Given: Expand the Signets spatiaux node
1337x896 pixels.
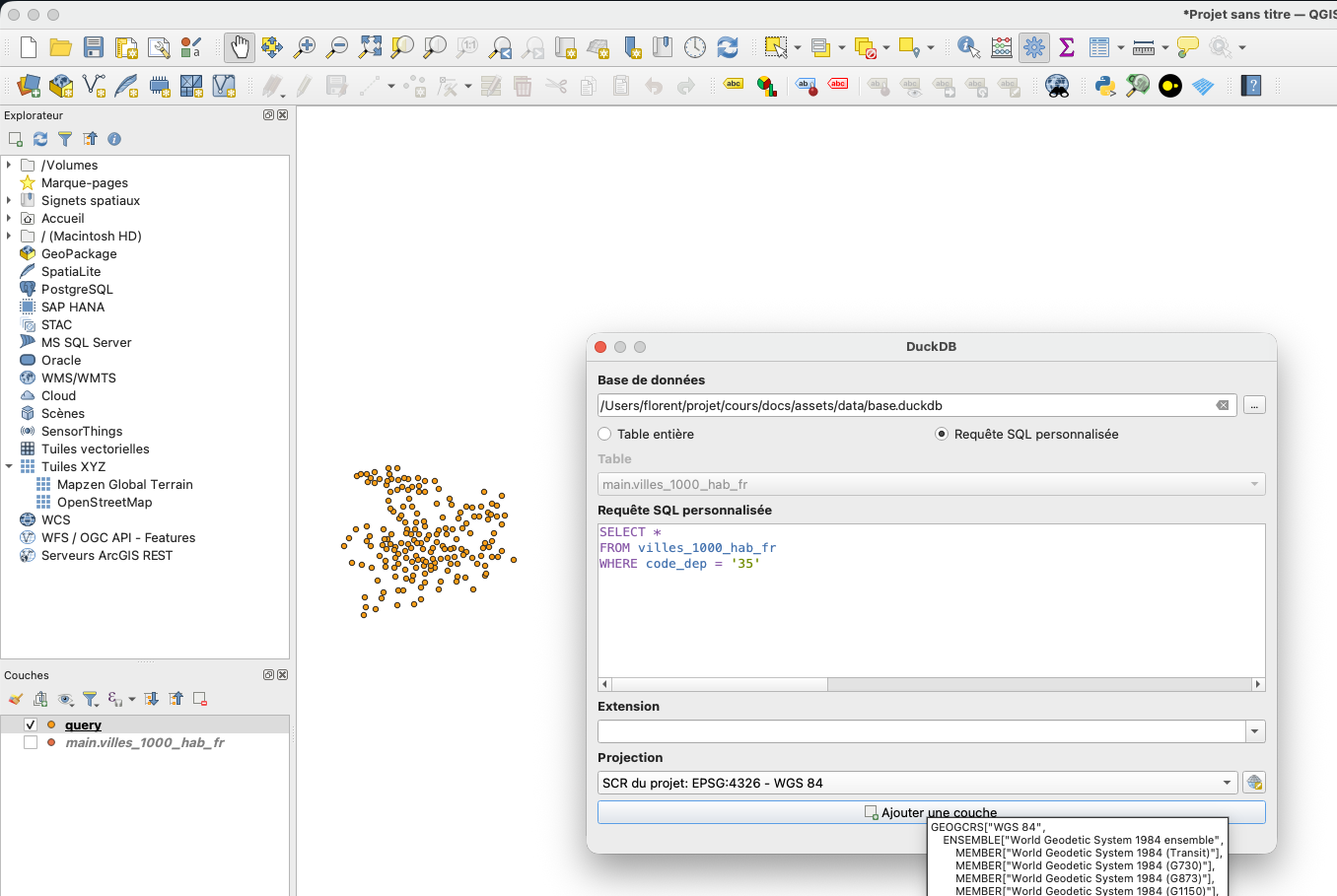Looking at the screenshot, I should coord(9,200).
